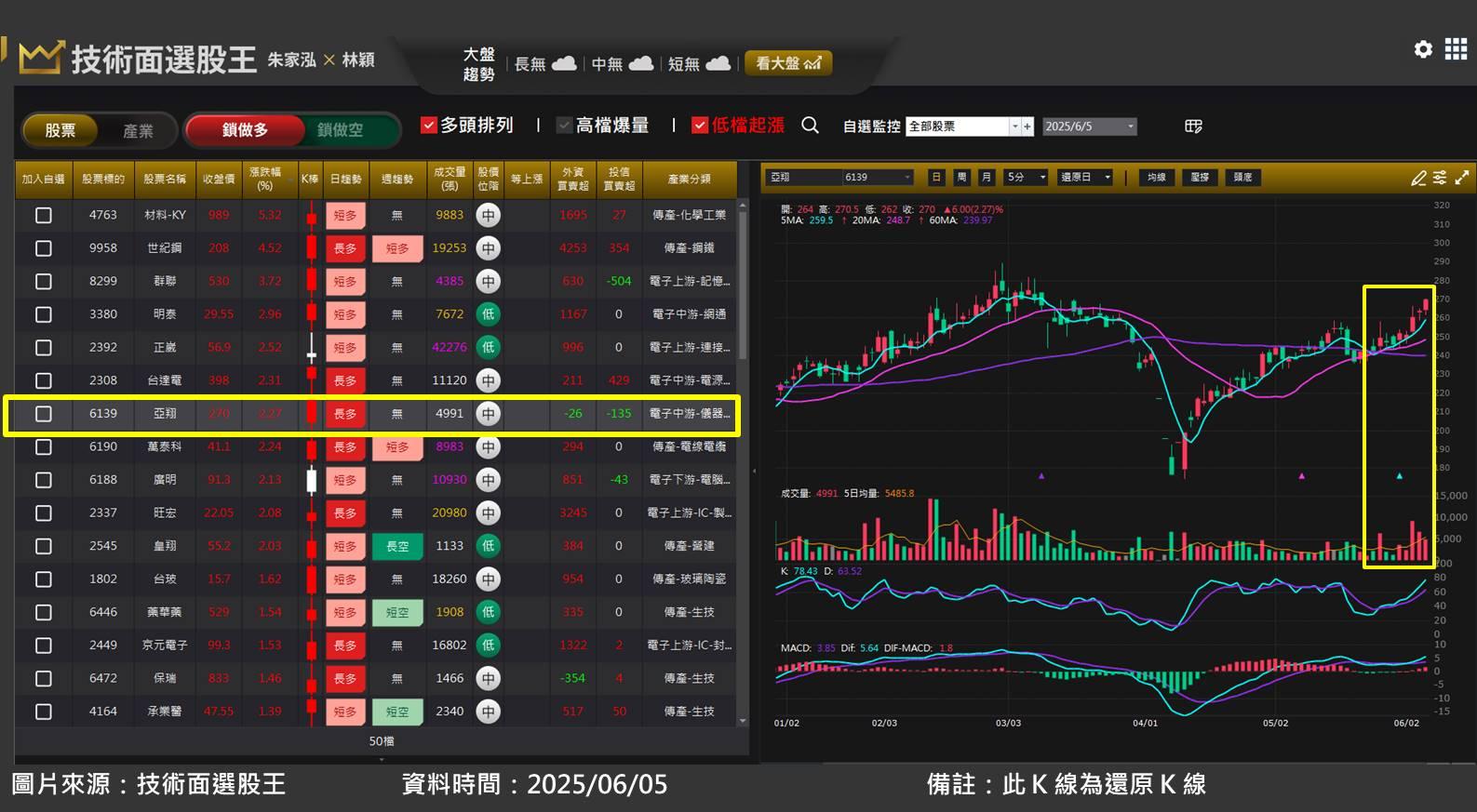
Task: Click the 短無 cloud trend icon
Action: click(x=718, y=63)
